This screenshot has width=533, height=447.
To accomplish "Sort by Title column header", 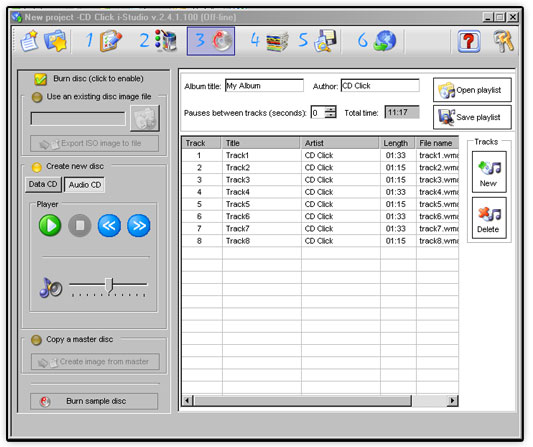I will (x=261, y=143).
